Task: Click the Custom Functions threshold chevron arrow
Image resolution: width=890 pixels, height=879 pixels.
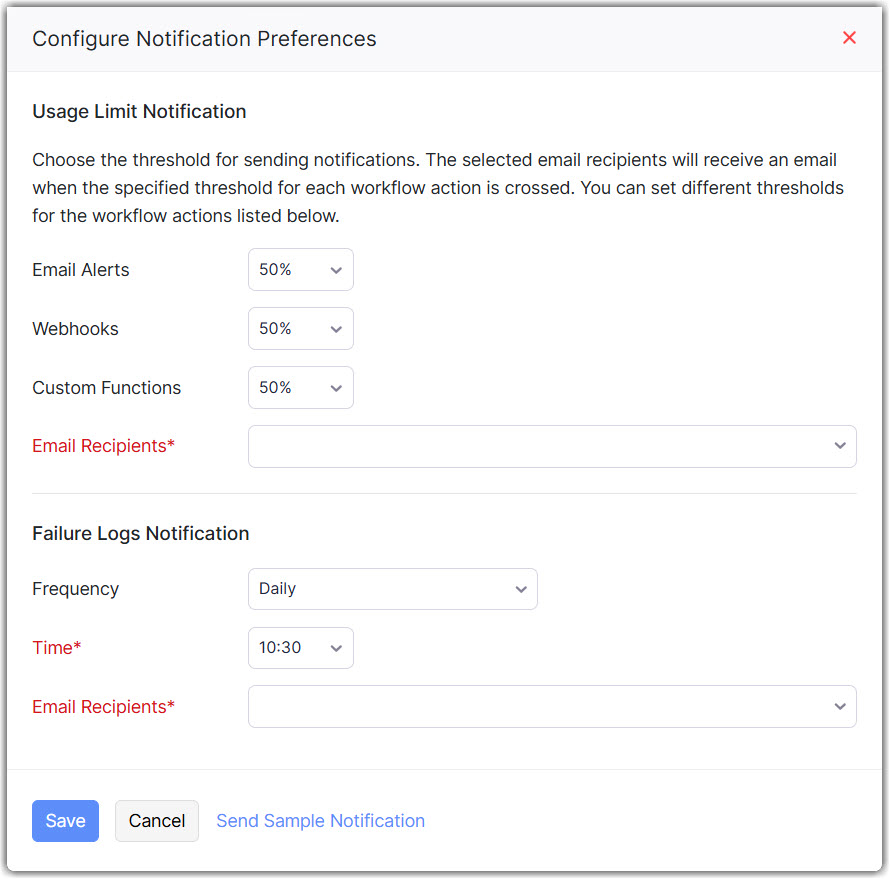Action: 336,388
